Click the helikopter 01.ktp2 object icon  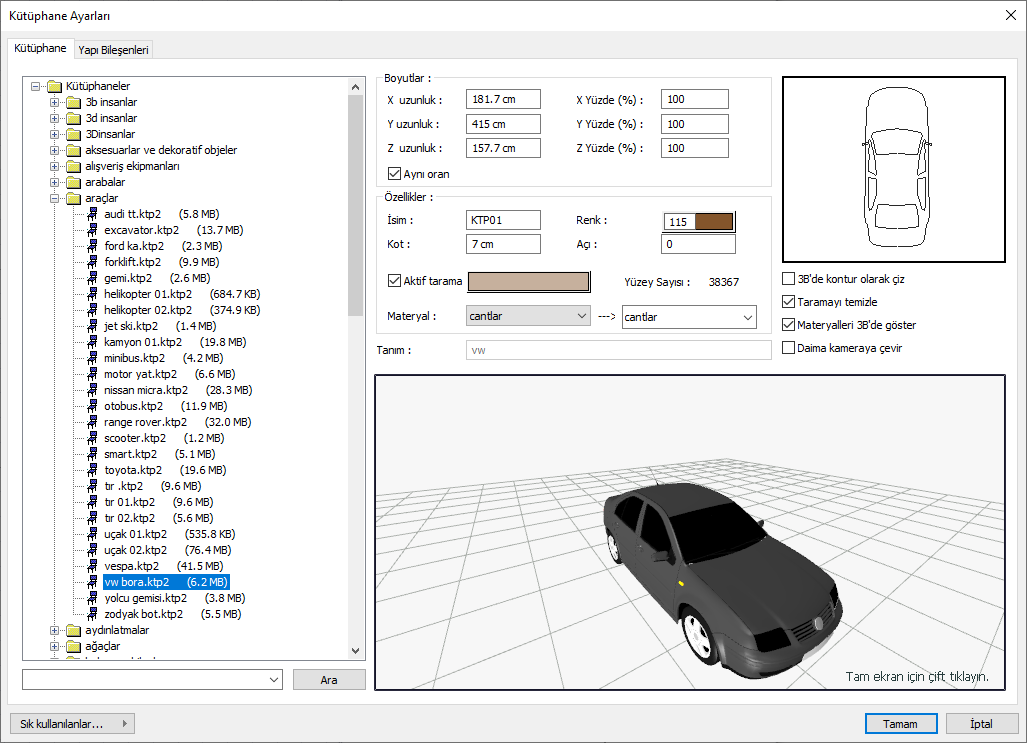[x=94, y=294]
